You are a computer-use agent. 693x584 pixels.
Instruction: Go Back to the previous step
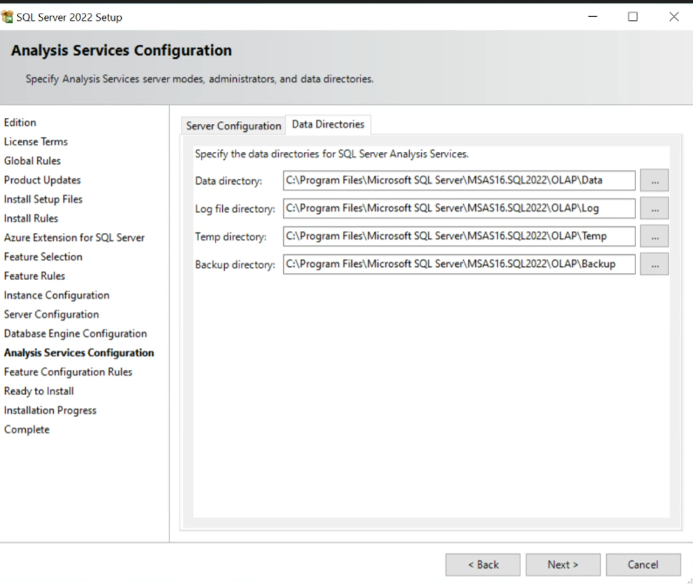click(x=483, y=565)
